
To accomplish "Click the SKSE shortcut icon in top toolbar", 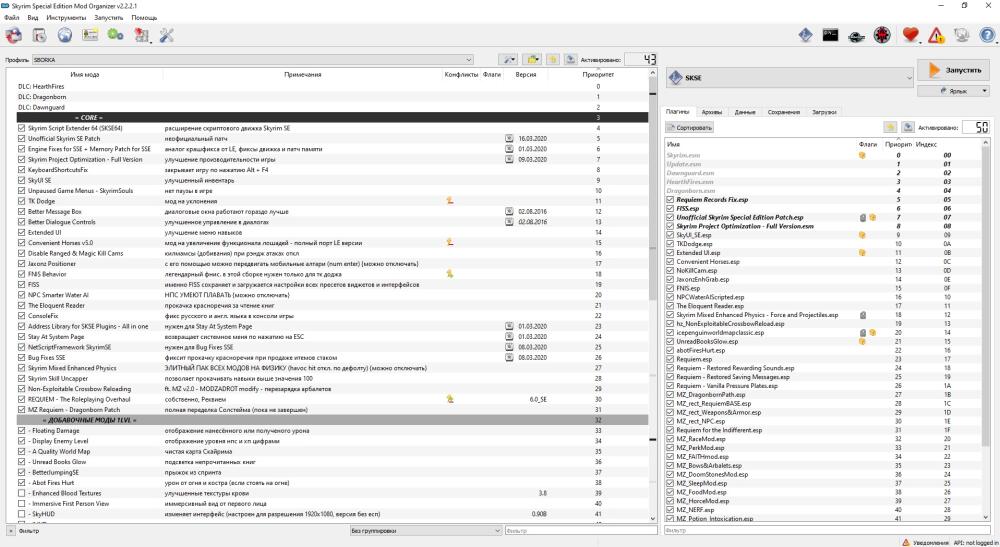I will click(x=805, y=35).
